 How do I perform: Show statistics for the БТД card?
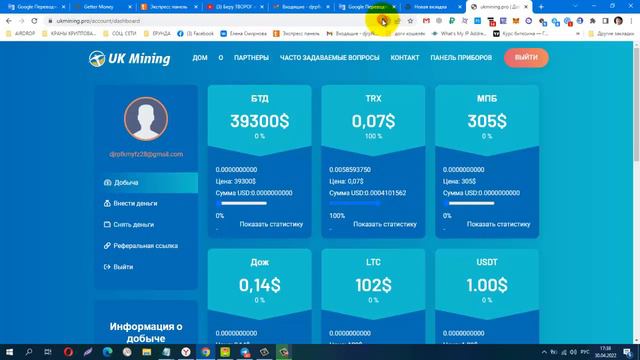[271, 224]
